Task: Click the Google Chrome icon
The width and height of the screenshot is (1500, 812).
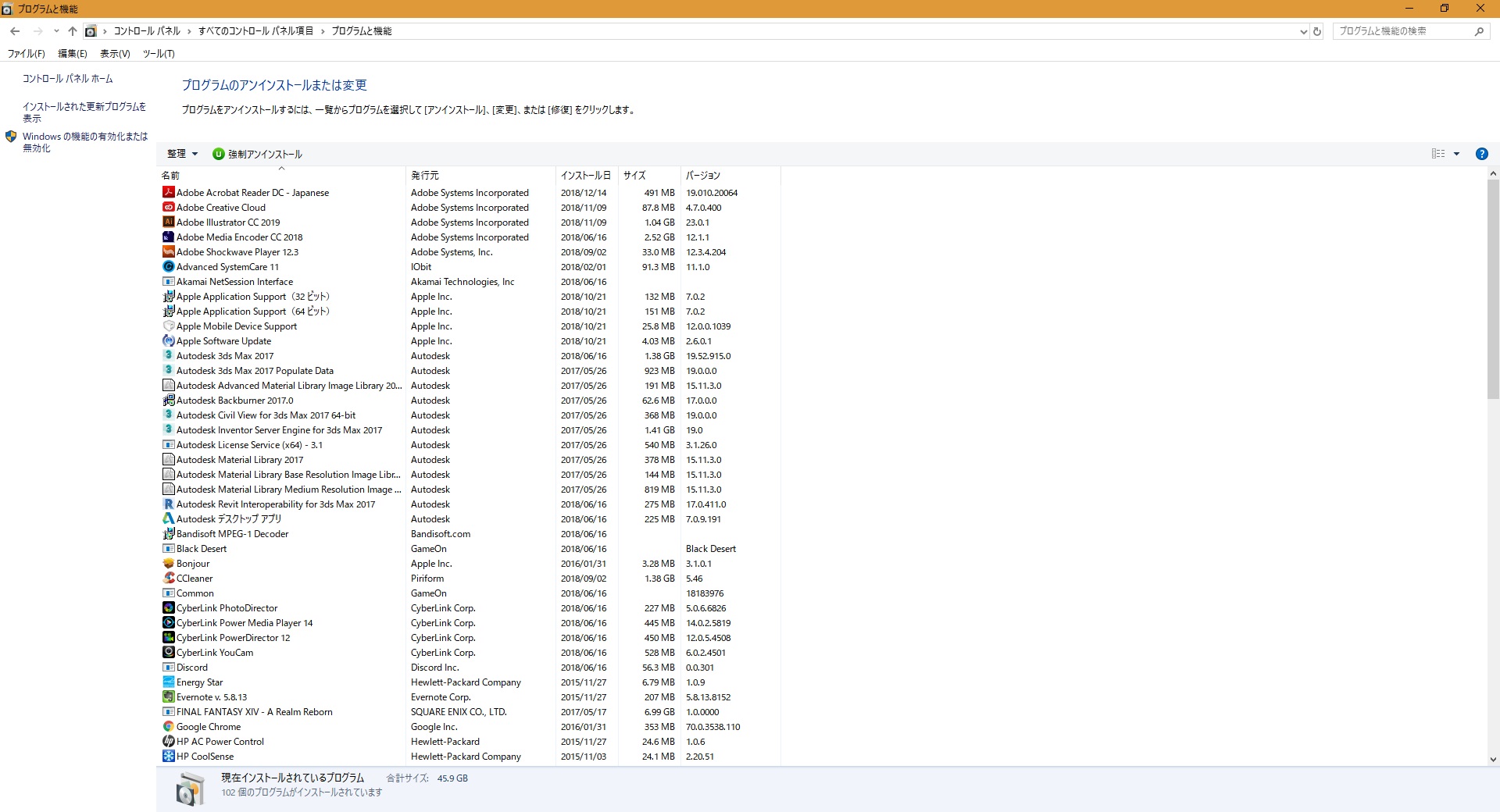Action: click(x=168, y=726)
